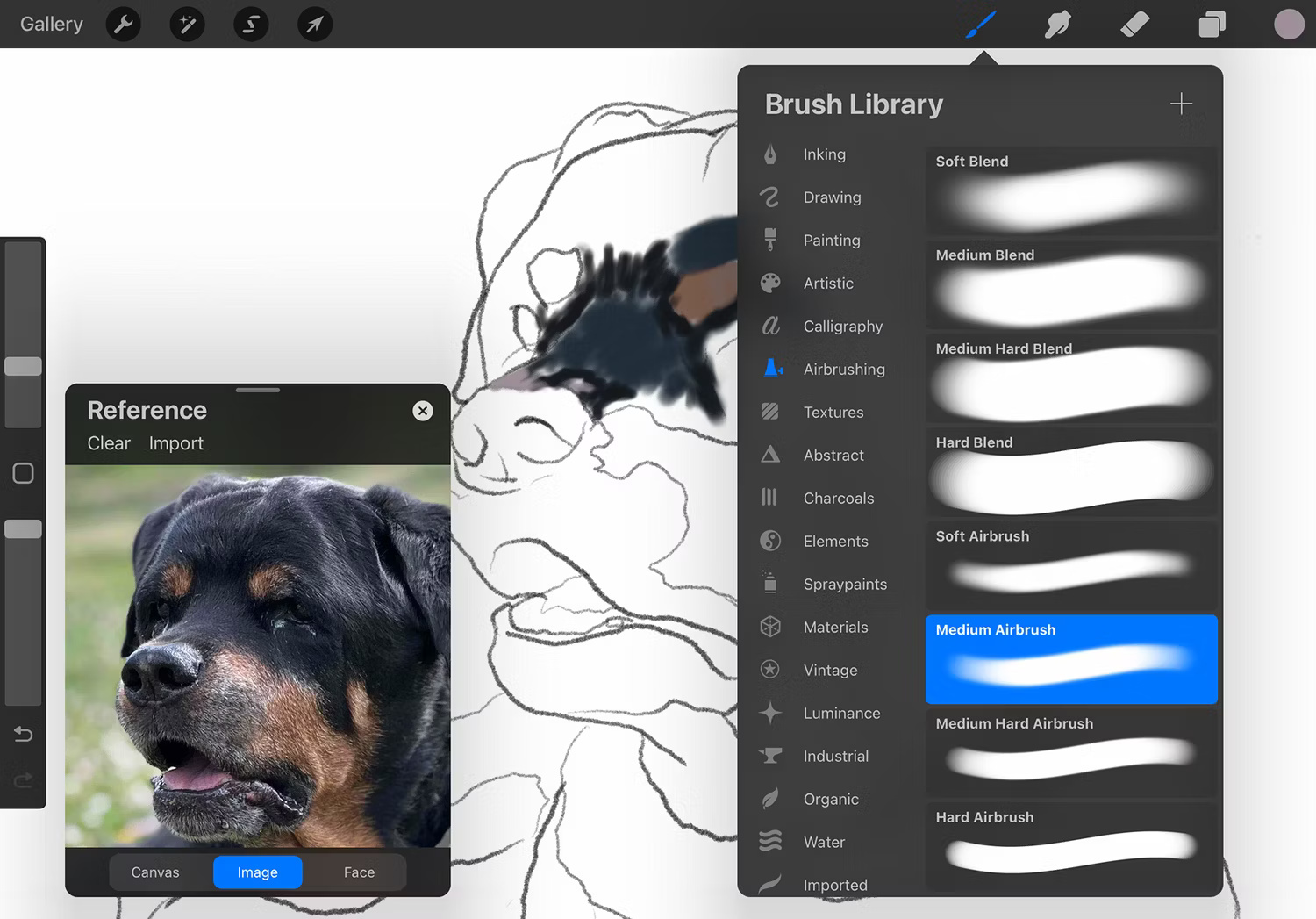Image resolution: width=1316 pixels, height=919 pixels.
Task: Tap the sidebar modify square button
Action: (x=23, y=473)
